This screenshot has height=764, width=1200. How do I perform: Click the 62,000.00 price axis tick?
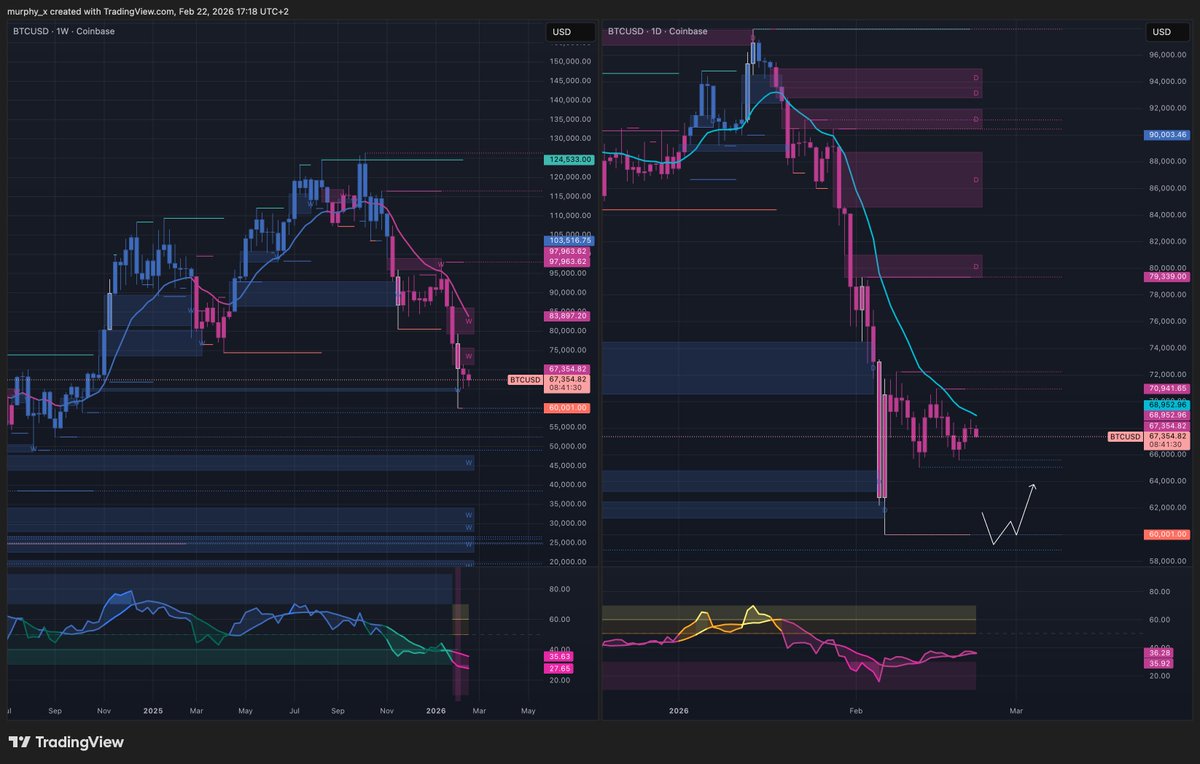(x=1170, y=508)
